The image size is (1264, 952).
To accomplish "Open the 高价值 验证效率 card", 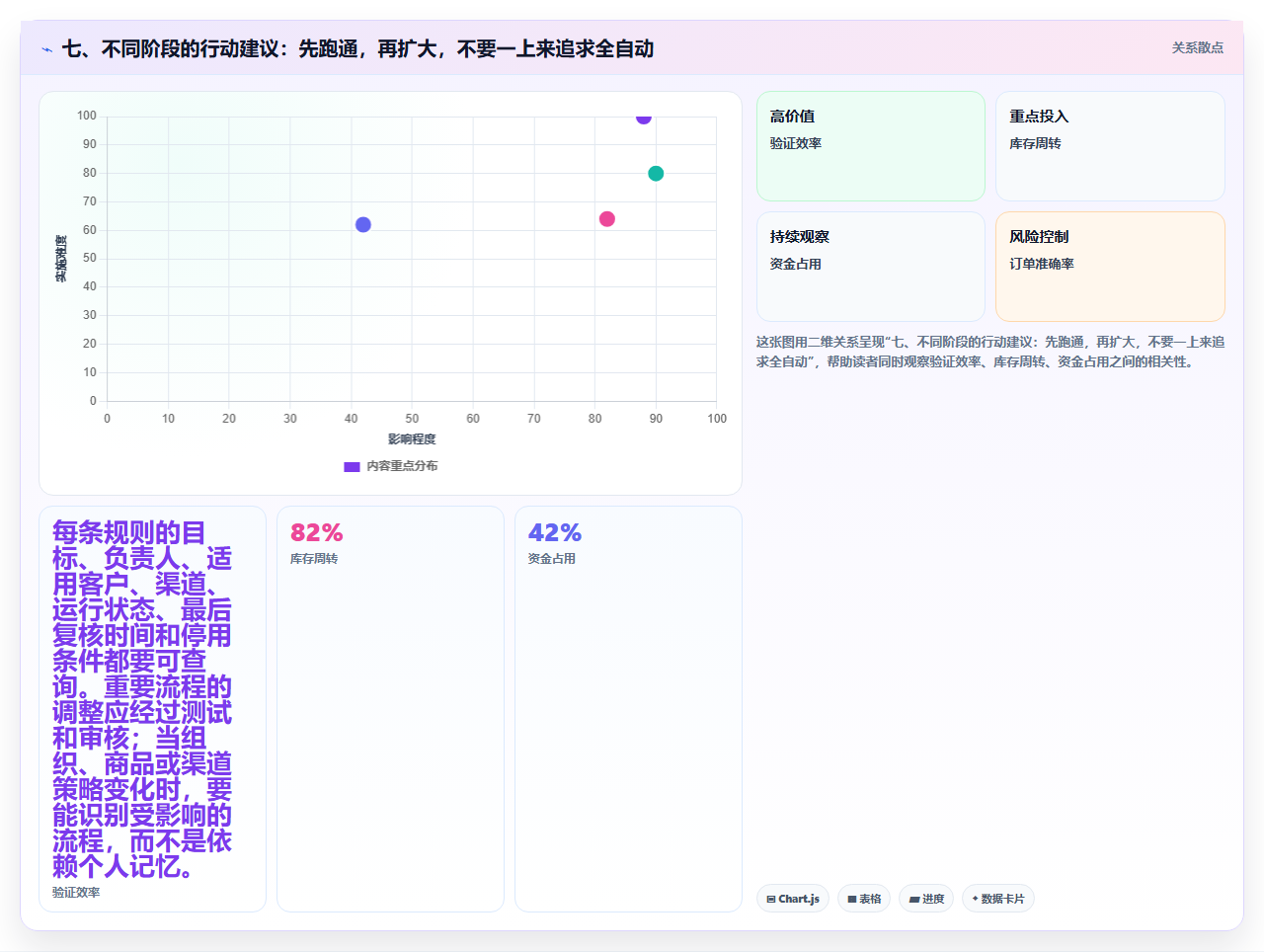I will 871,146.
